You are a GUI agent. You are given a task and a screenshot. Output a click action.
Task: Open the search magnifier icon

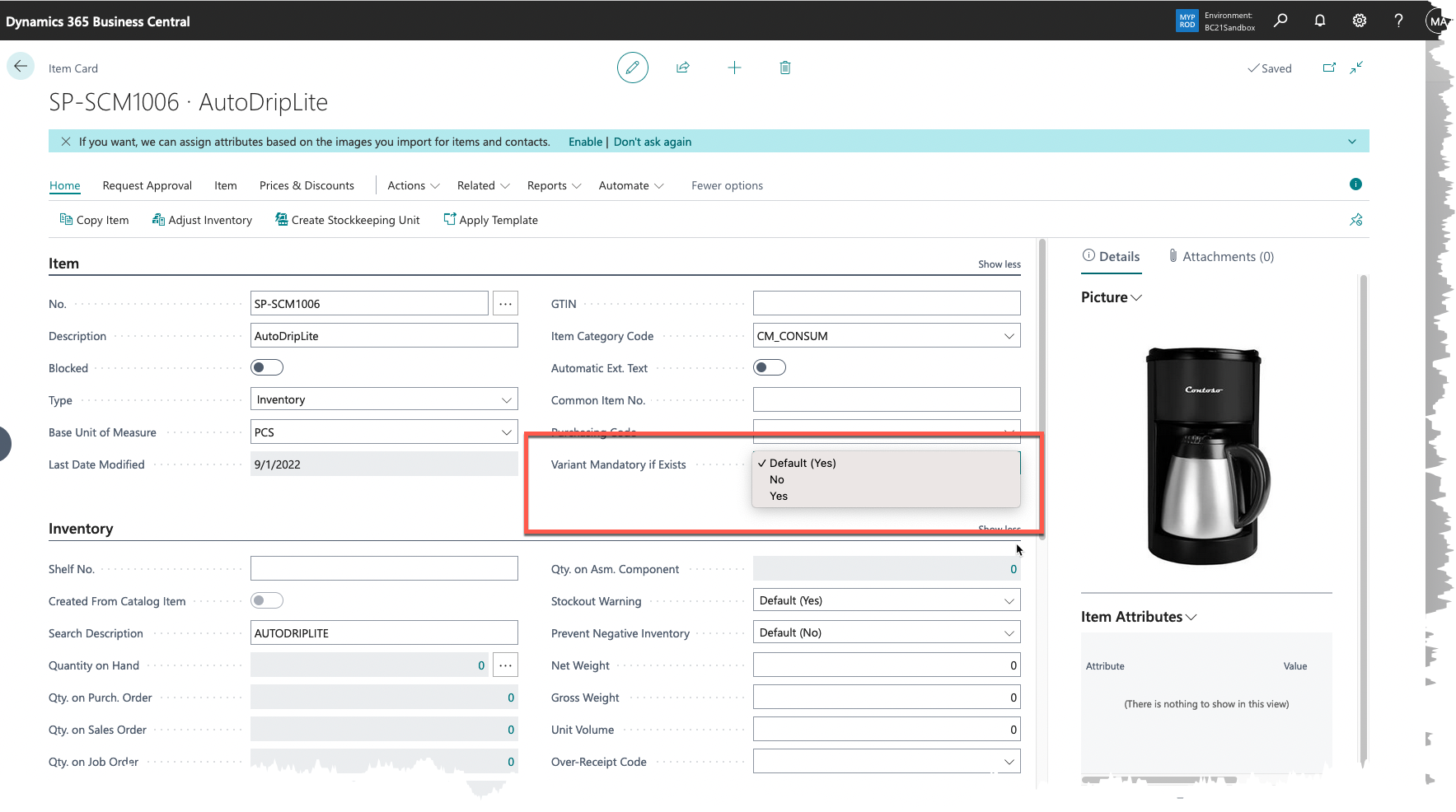click(1280, 21)
